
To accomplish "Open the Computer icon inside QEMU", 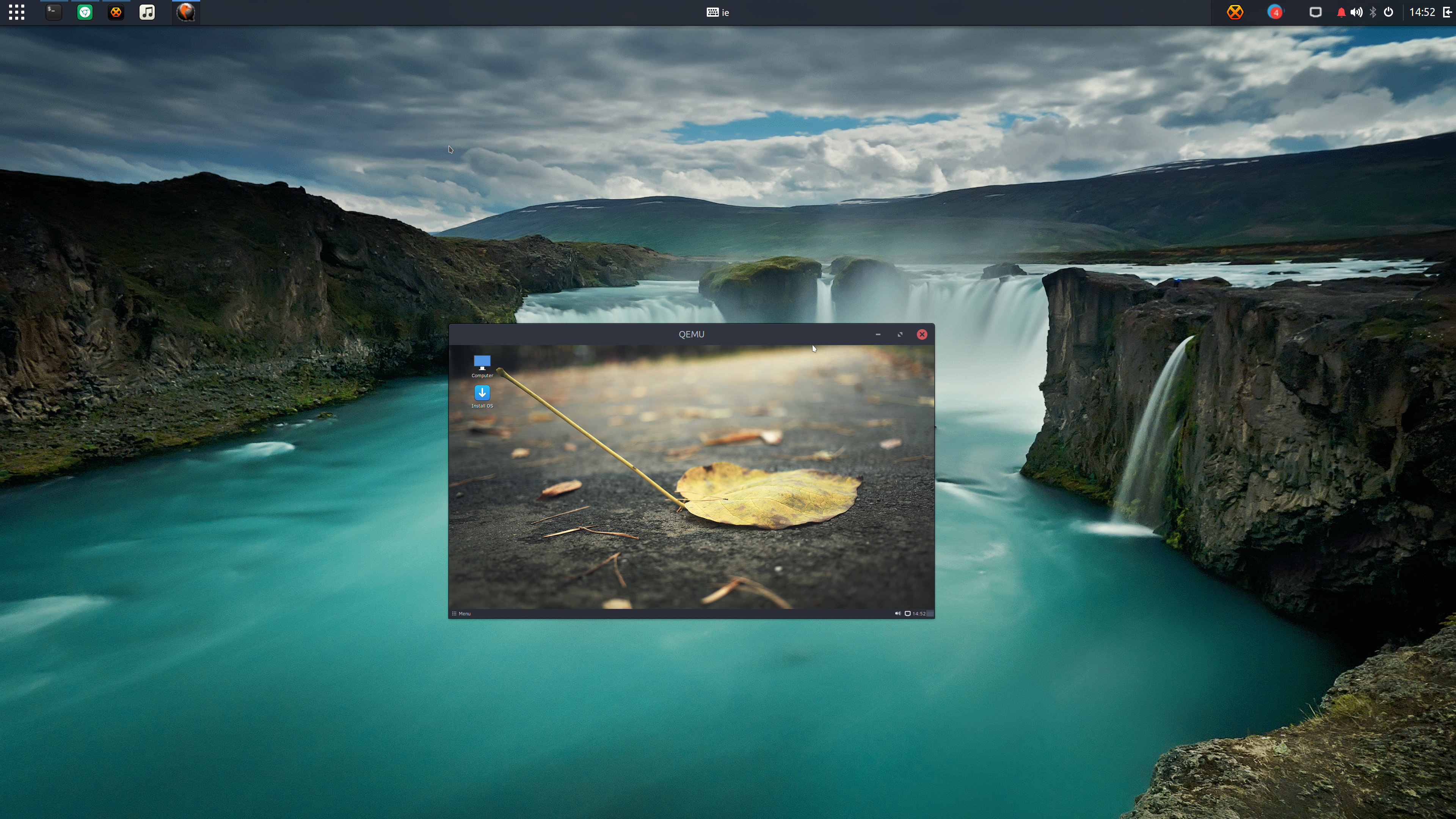I will point(482,366).
